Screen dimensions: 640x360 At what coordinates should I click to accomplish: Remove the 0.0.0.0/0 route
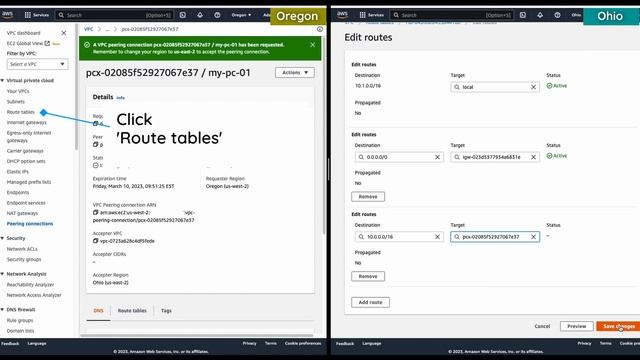pos(368,197)
